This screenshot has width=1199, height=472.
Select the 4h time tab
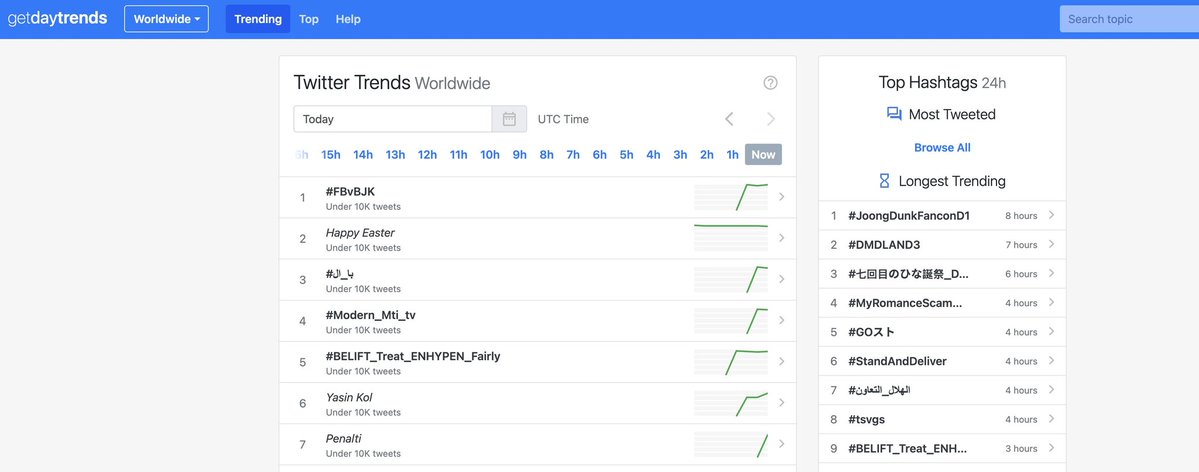[x=653, y=155]
